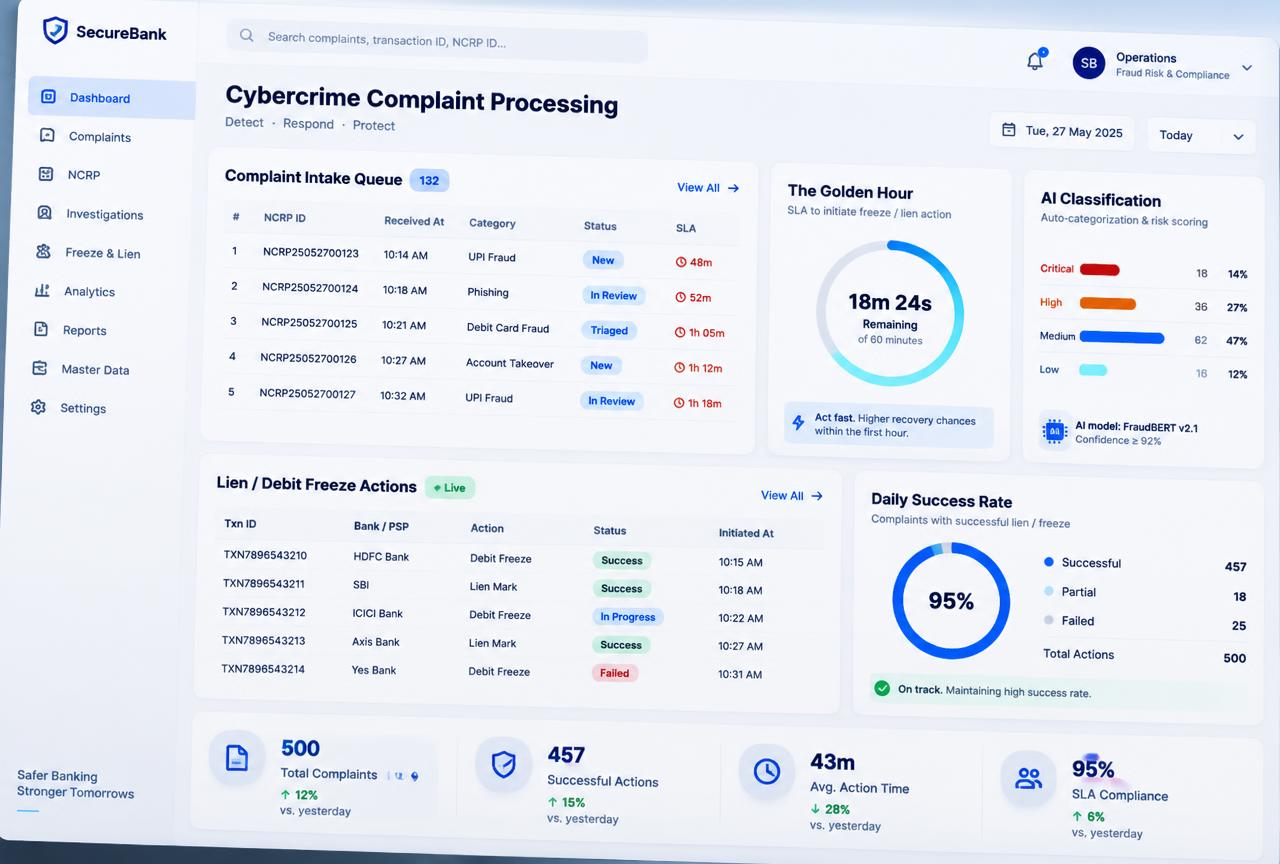Select transaction TXN7896543212
Image resolution: width=1280 pixels, height=864 pixels.
point(264,612)
